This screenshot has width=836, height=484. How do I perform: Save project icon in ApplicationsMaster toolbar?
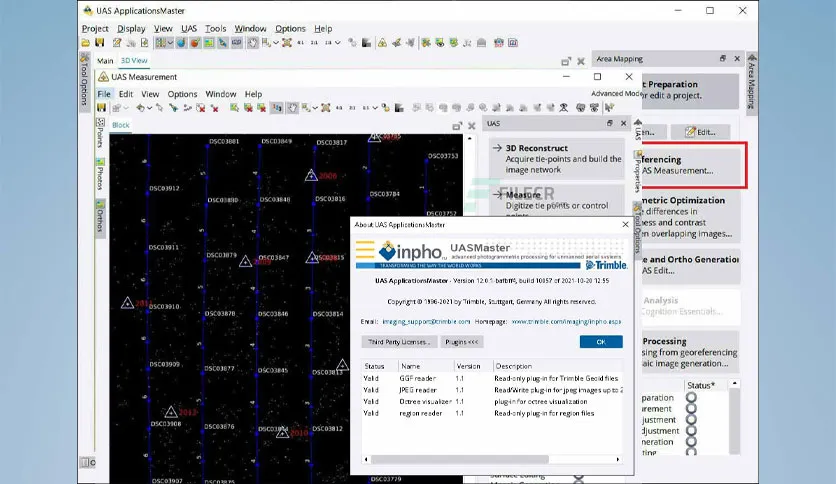[100, 43]
